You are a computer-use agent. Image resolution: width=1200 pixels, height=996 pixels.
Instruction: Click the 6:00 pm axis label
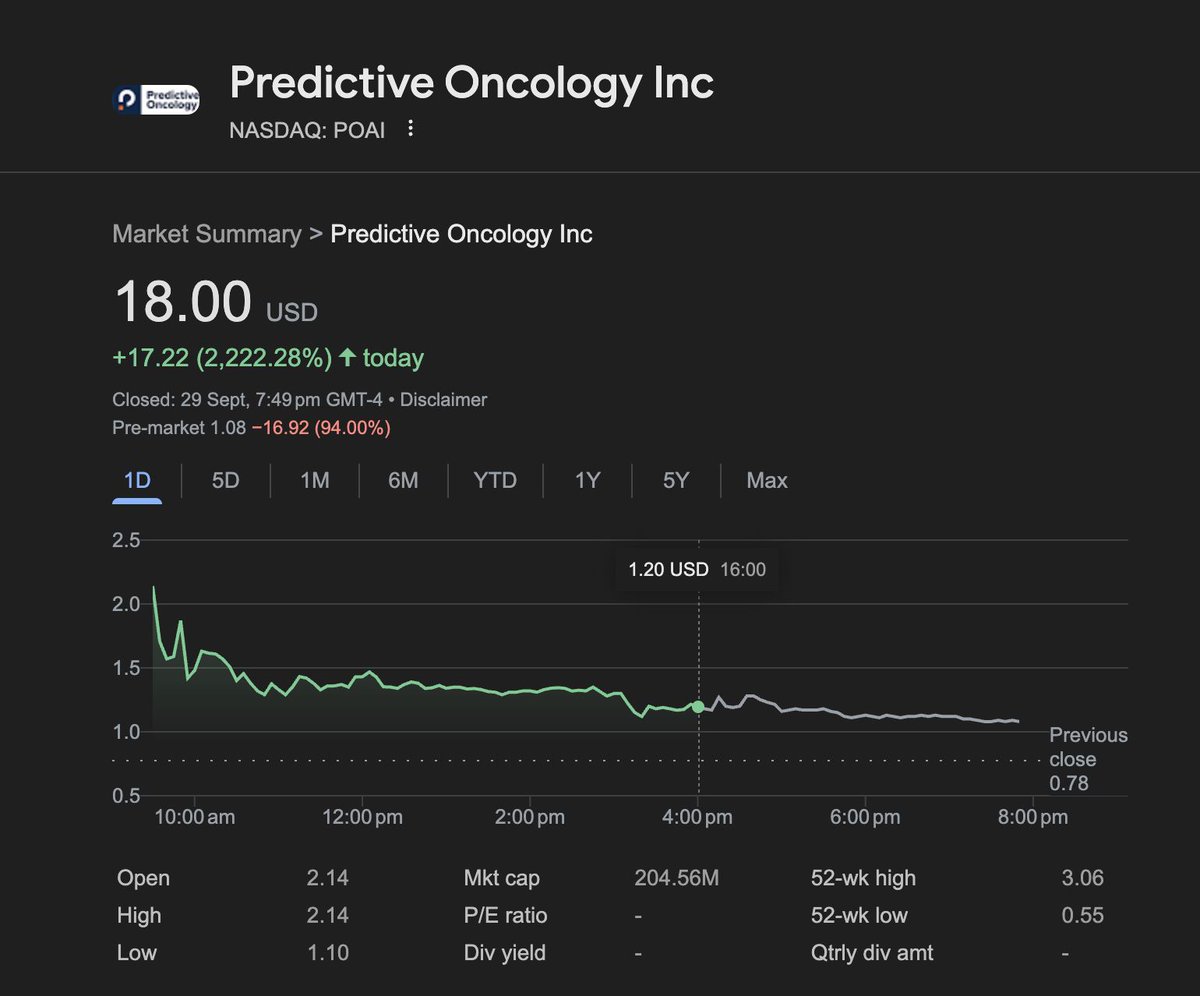(x=866, y=817)
